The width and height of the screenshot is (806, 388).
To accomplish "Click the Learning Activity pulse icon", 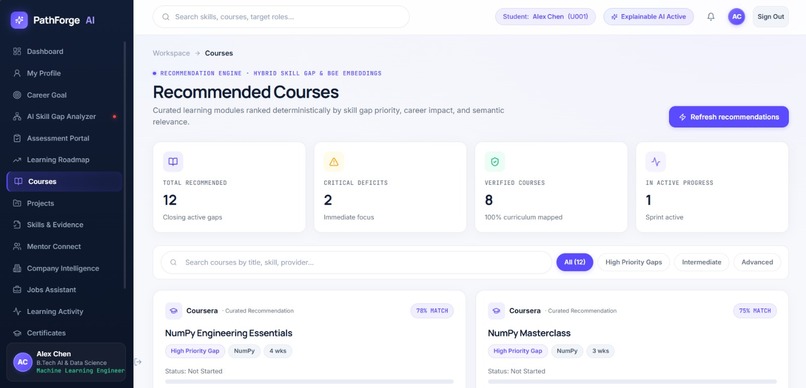I will (x=17, y=311).
